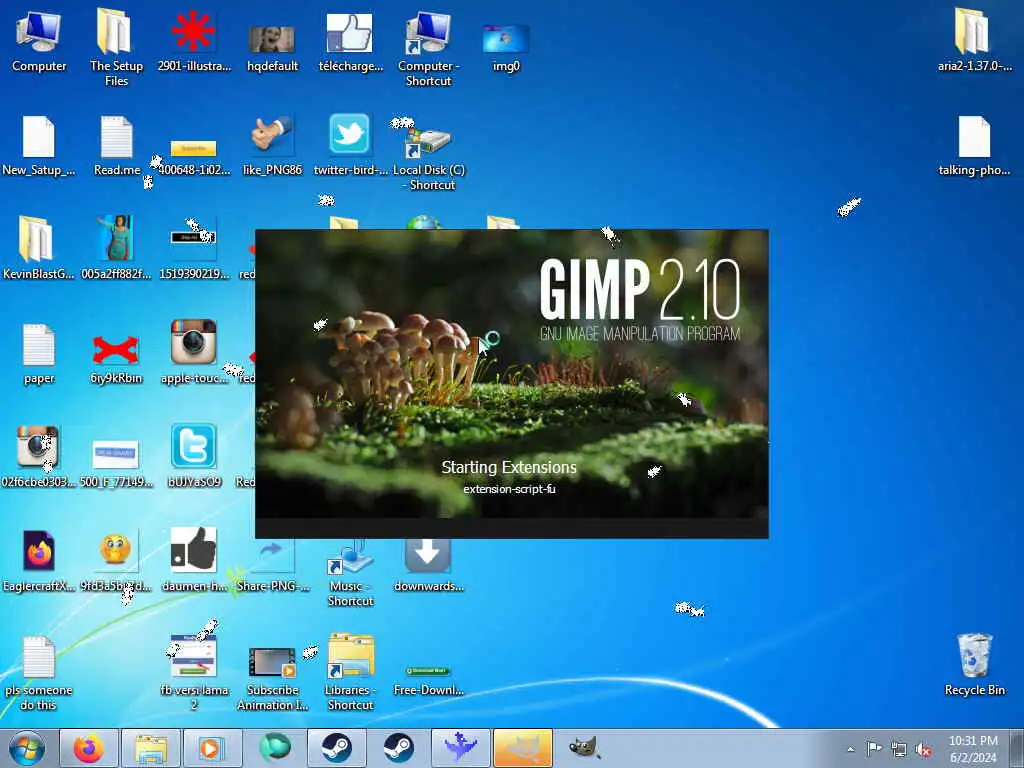This screenshot has height=768, width=1024.
Task: Open The Setup Files folder
Action: [x=116, y=47]
